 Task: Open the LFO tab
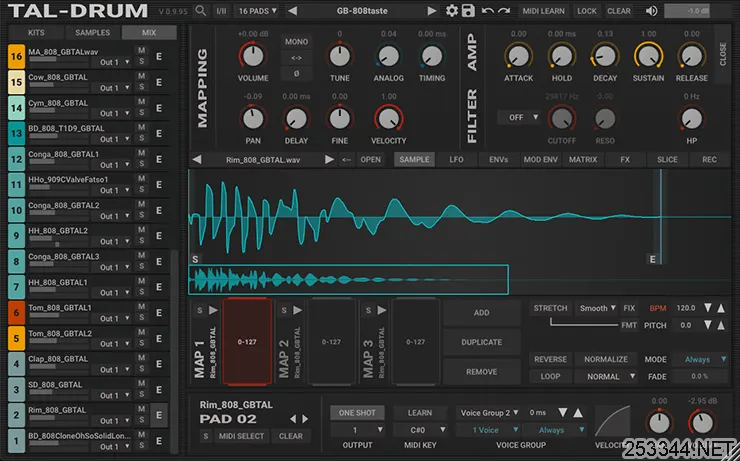456,159
